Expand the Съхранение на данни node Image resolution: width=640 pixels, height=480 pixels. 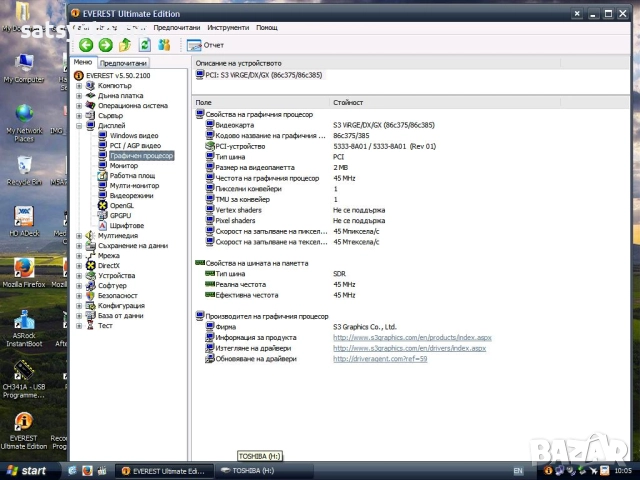coord(79,246)
